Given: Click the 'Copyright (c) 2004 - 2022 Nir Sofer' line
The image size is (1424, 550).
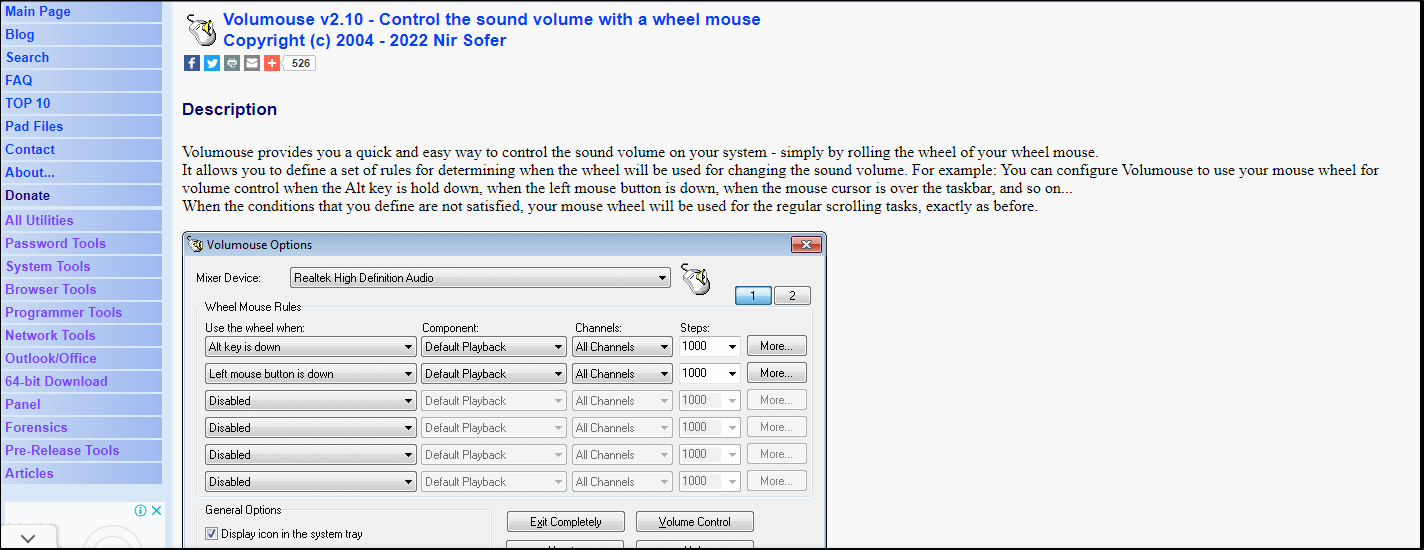Looking at the screenshot, I should 365,40.
